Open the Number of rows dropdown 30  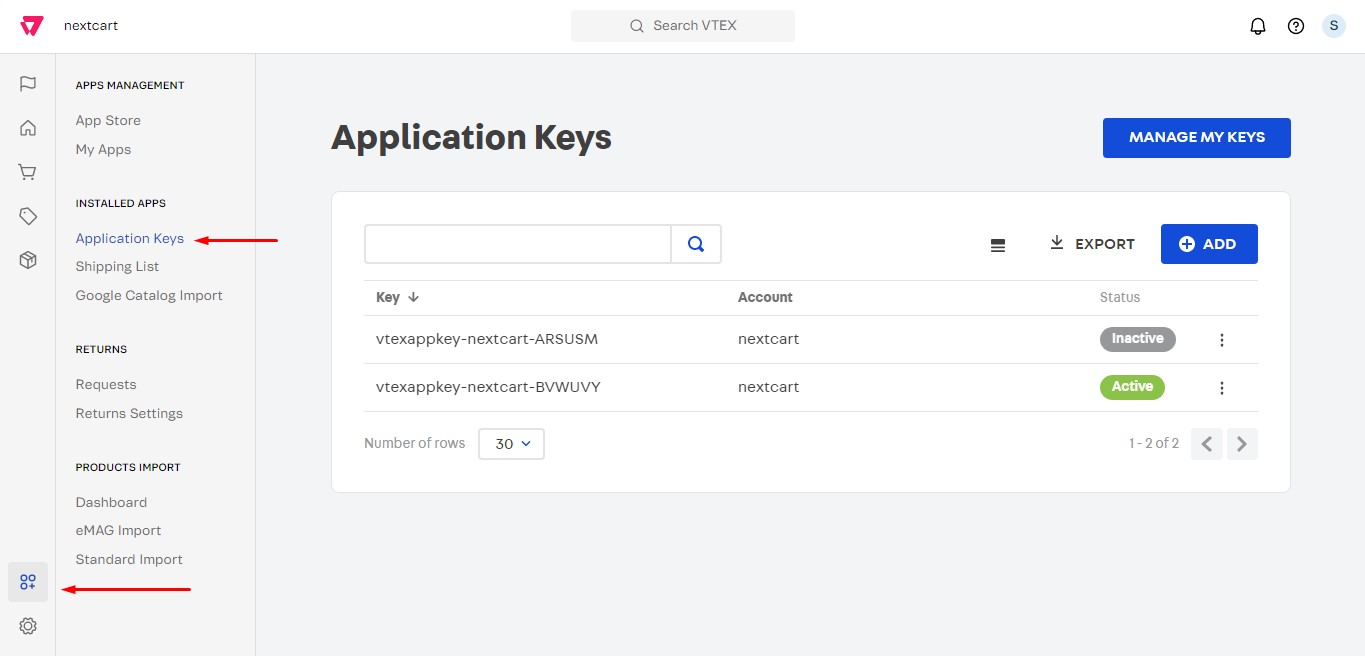pyautogui.click(x=511, y=444)
